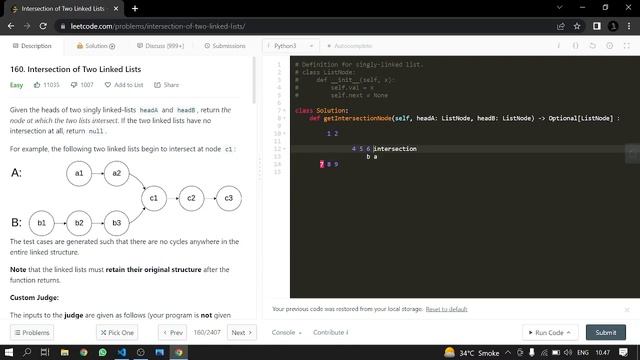Open the Wi-Fi network tray icon
Image resolution: width=640 pixels, height=360 pixels.
pyautogui.click(x=544, y=352)
